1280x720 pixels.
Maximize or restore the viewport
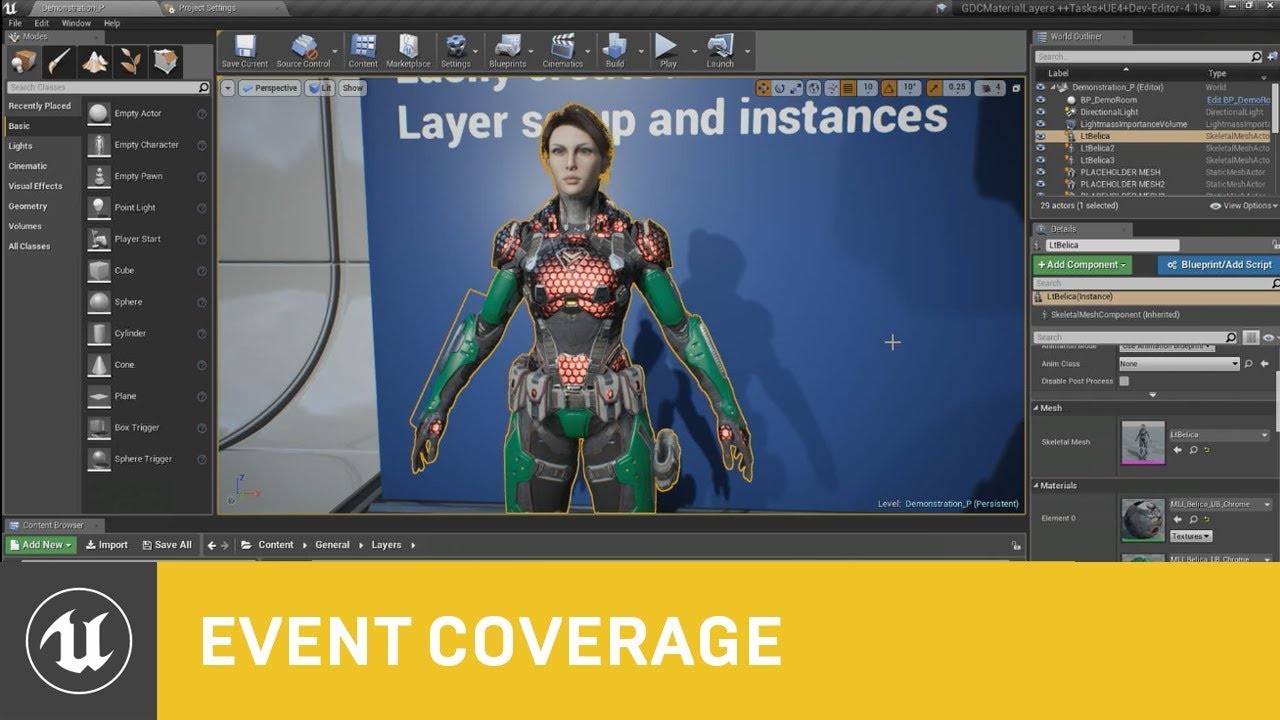pos(1016,88)
